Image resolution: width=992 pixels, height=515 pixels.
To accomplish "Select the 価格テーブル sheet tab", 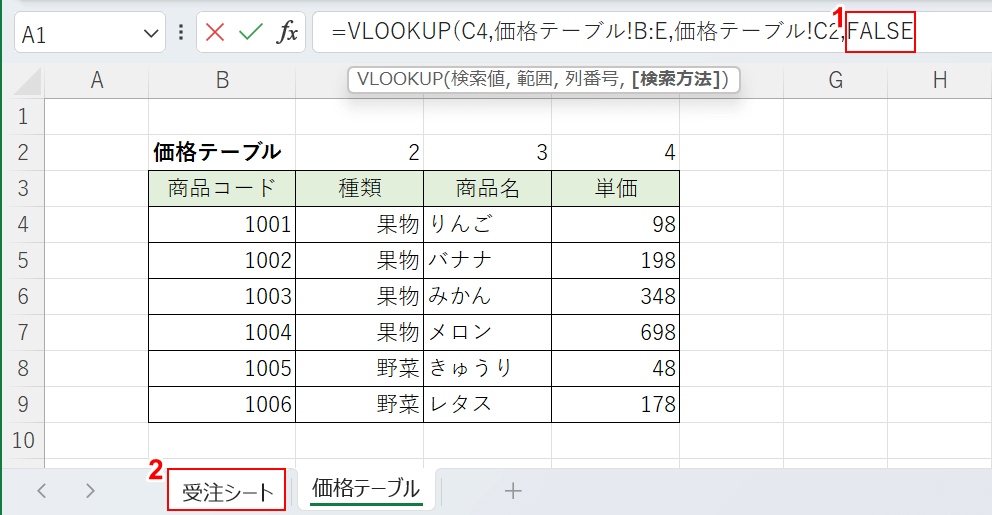I will (x=365, y=489).
